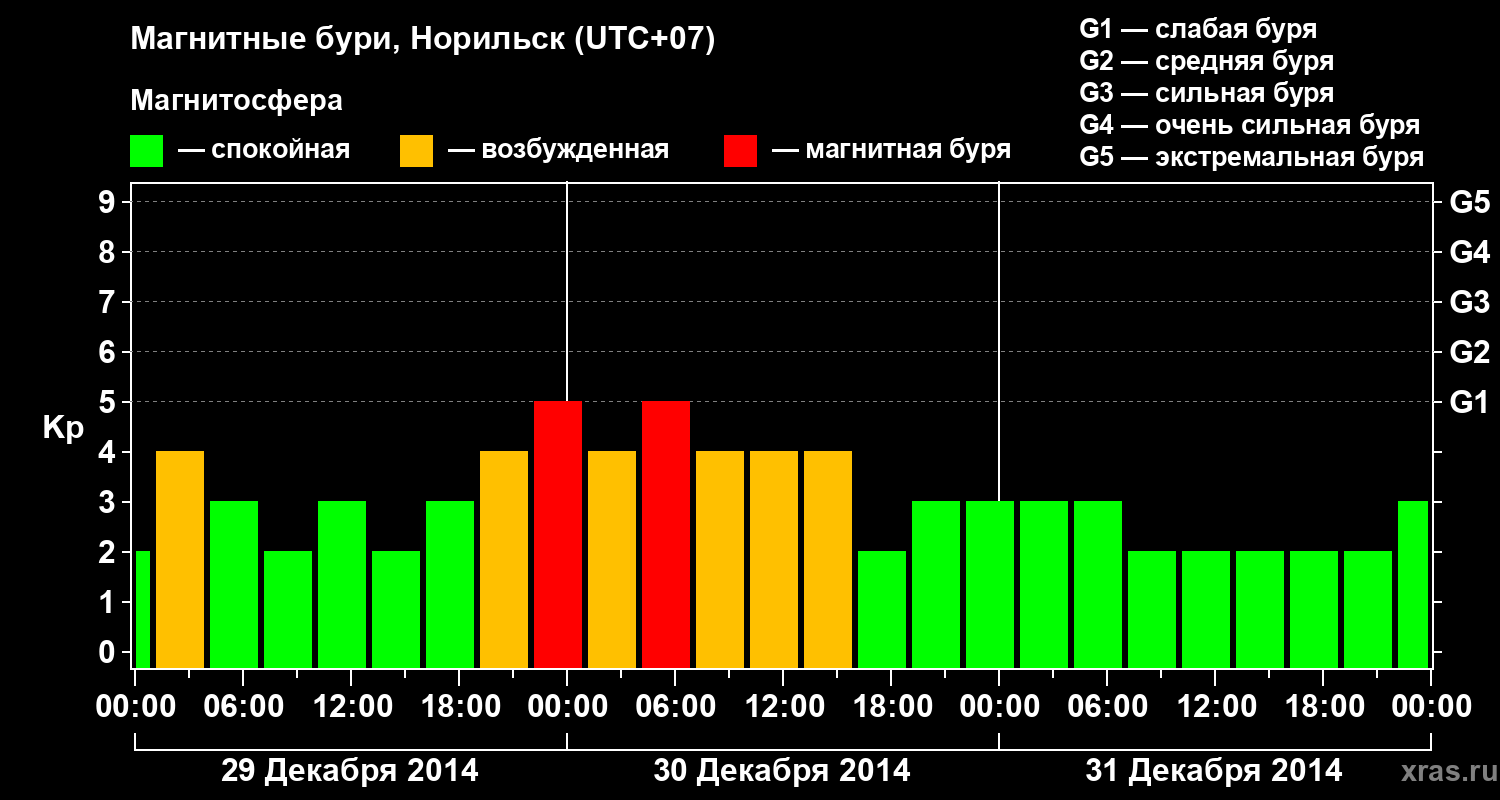The image size is (1500, 800).
Task: Click the 12:00 time label under 29 December
Action: 351,707
